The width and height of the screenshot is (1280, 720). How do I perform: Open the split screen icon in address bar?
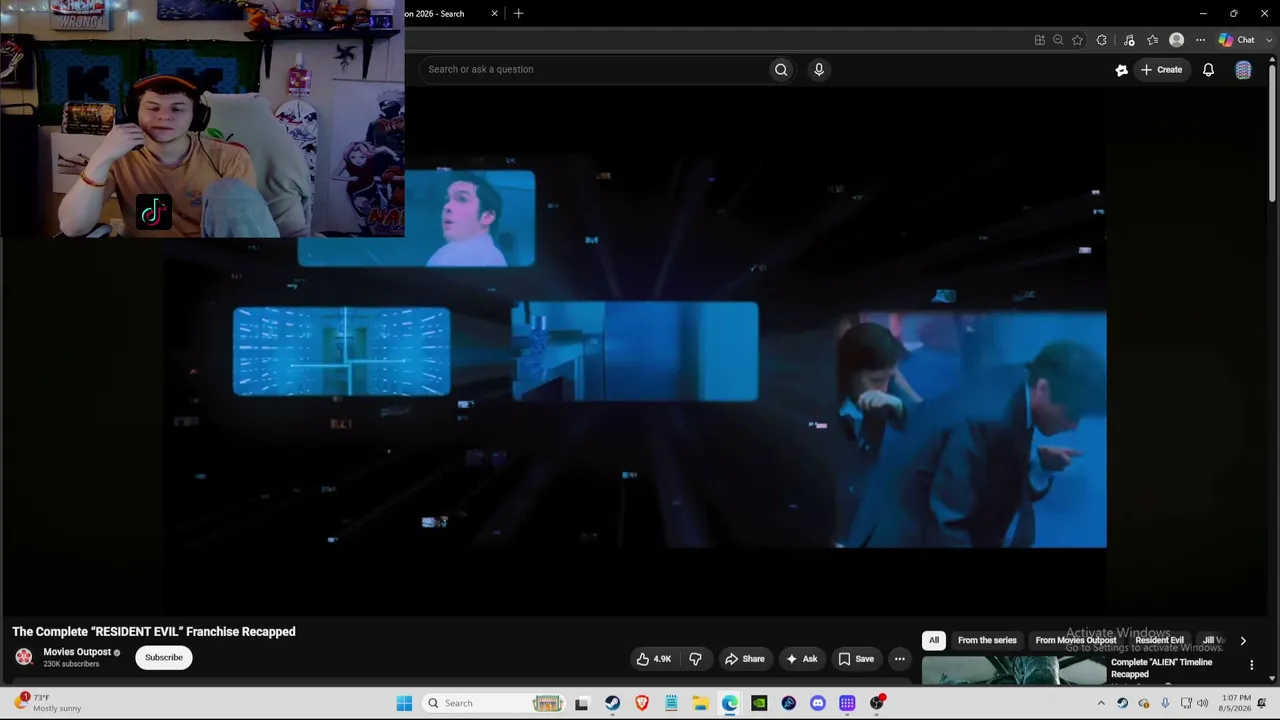(x=1040, y=40)
